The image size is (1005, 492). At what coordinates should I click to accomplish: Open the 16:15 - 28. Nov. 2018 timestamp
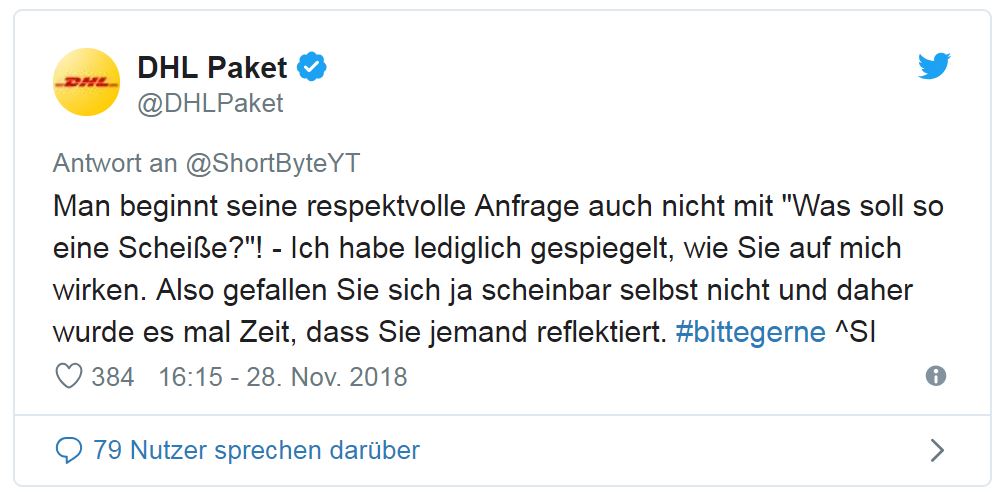tap(283, 377)
